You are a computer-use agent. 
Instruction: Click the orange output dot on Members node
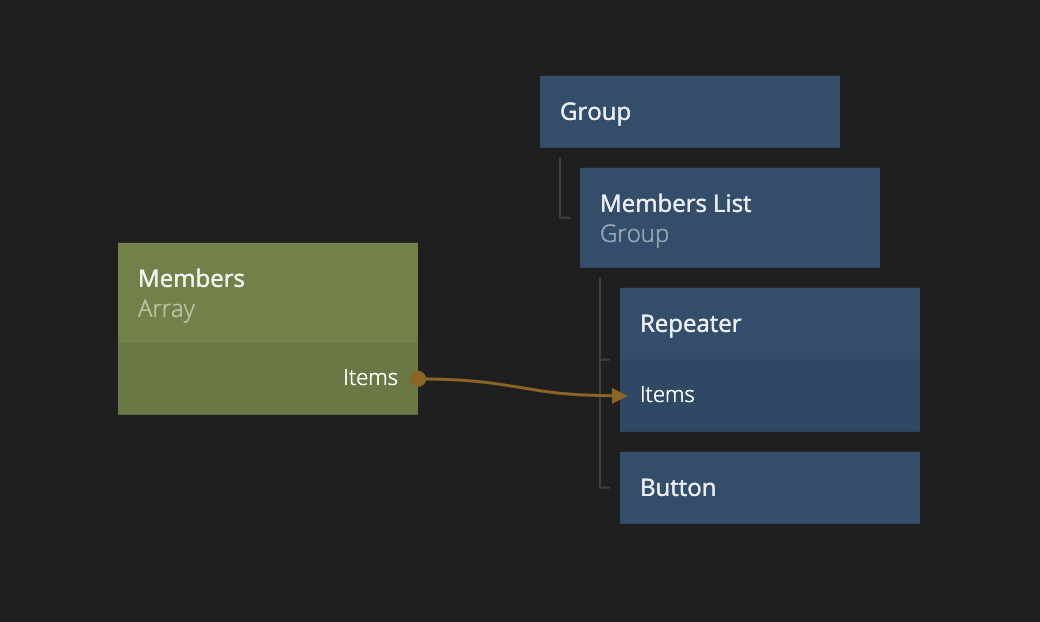pos(418,379)
